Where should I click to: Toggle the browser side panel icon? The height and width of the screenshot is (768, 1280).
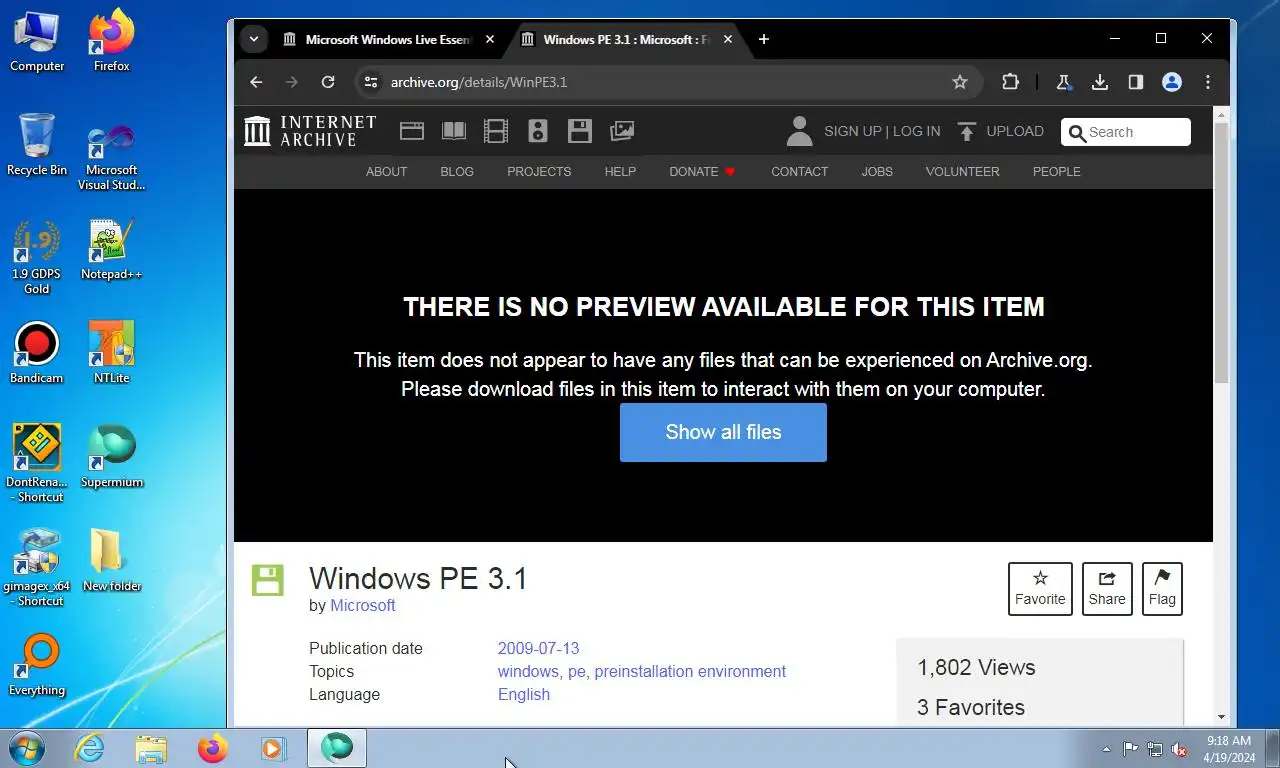click(1136, 82)
